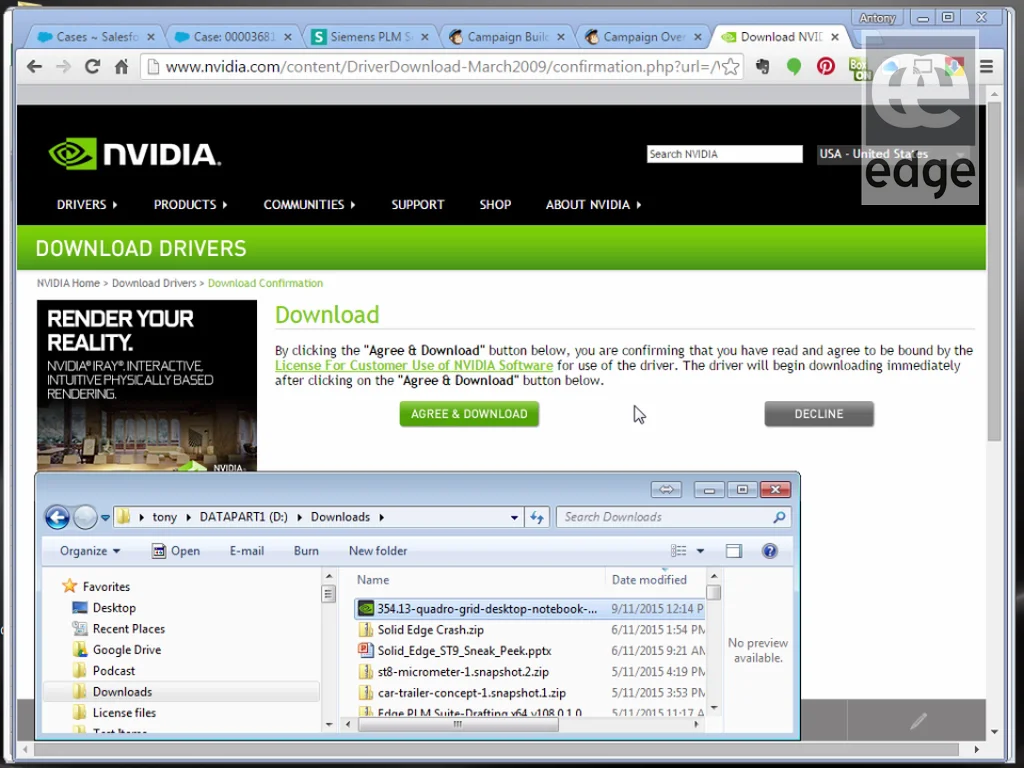
Task: Expand tony breadcrumb arrow
Action: point(188,517)
